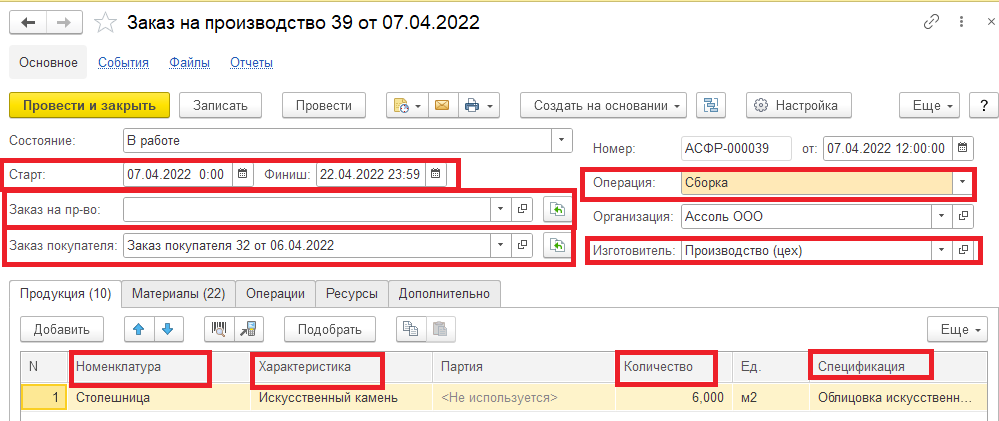999x421 pixels.
Task: Expand the Операция dropdown
Action: [962, 183]
